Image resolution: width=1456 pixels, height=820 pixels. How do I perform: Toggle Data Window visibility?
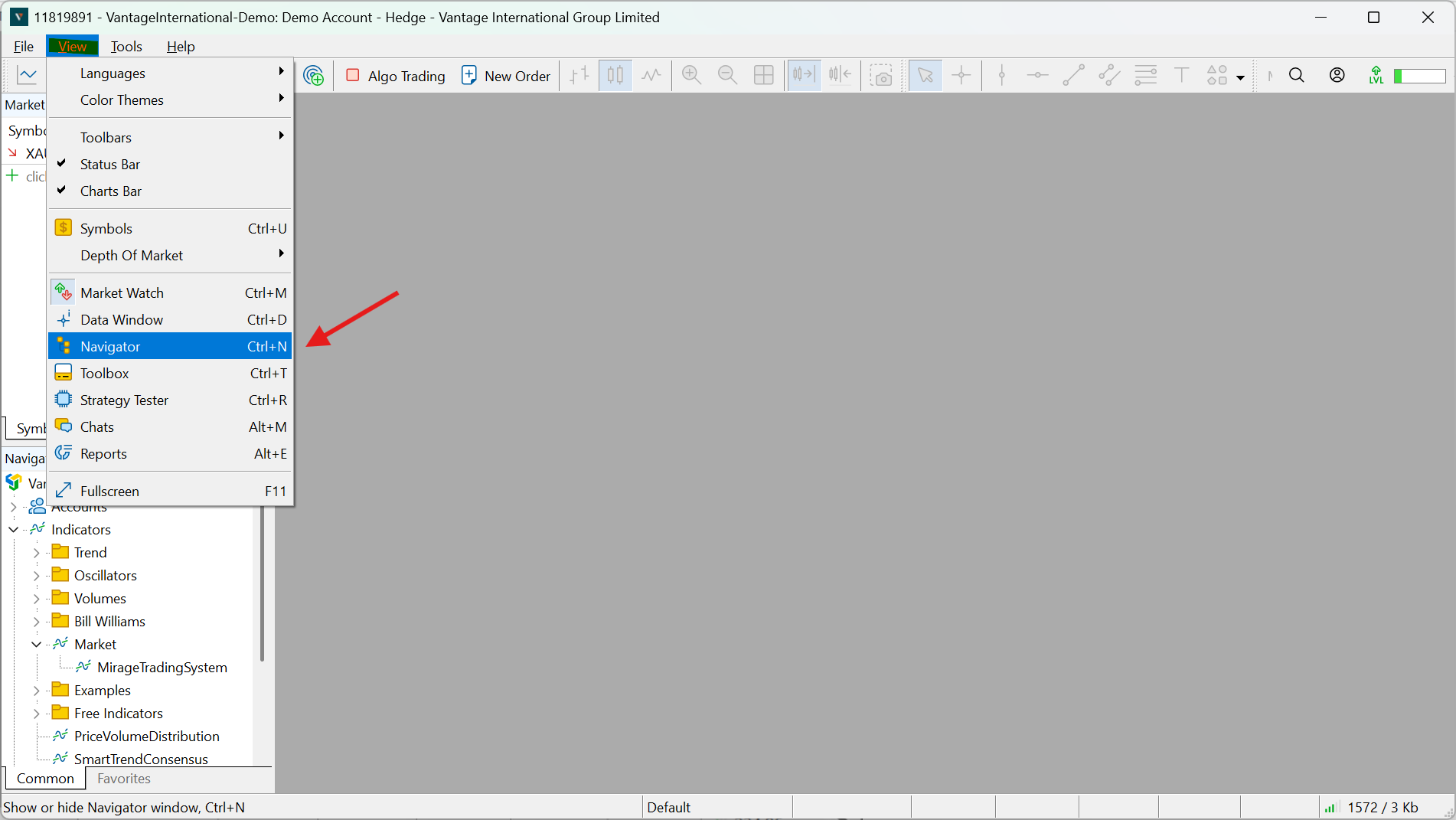[170, 320]
